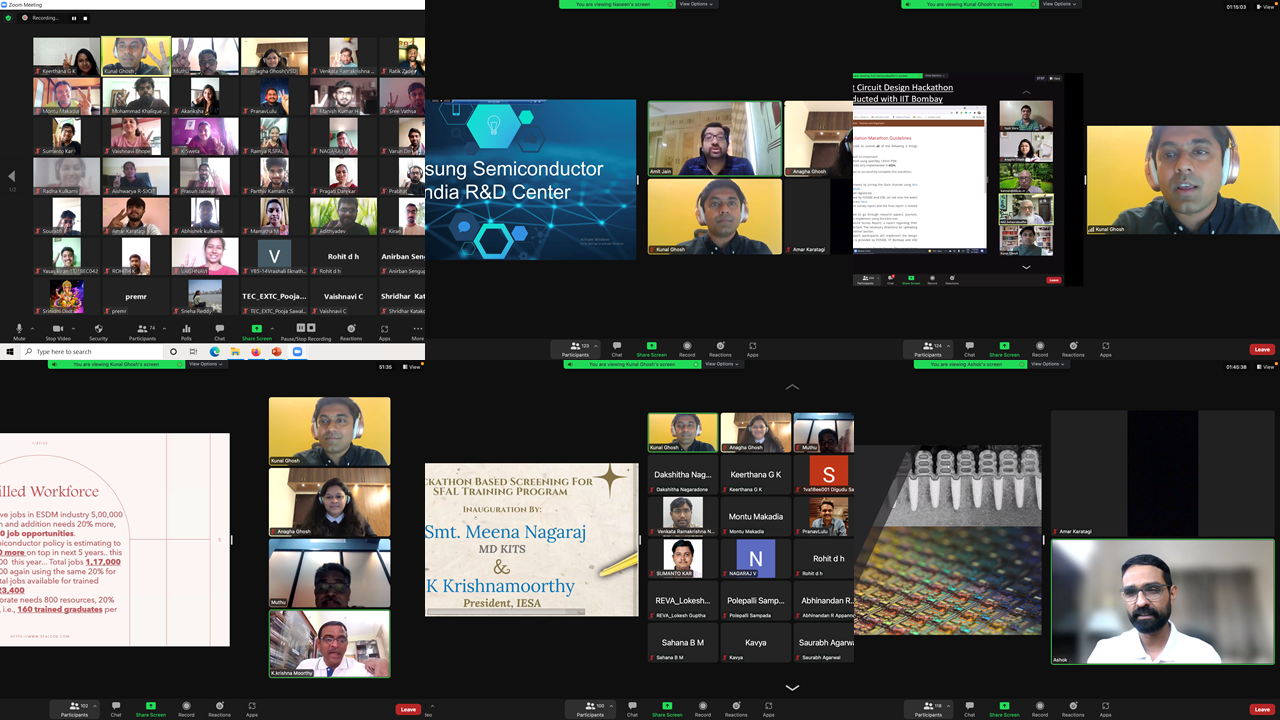
Task: Pause recording beside the Recording indicator
Action: click(73, 18)
